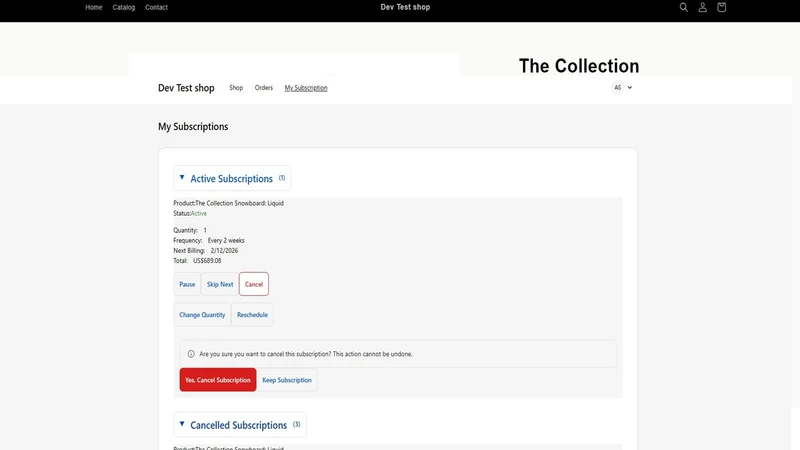Screen dimensions: 800x450
Task: Click product name The Collection Snowboard: Liquid
Action: coord(239,203)
